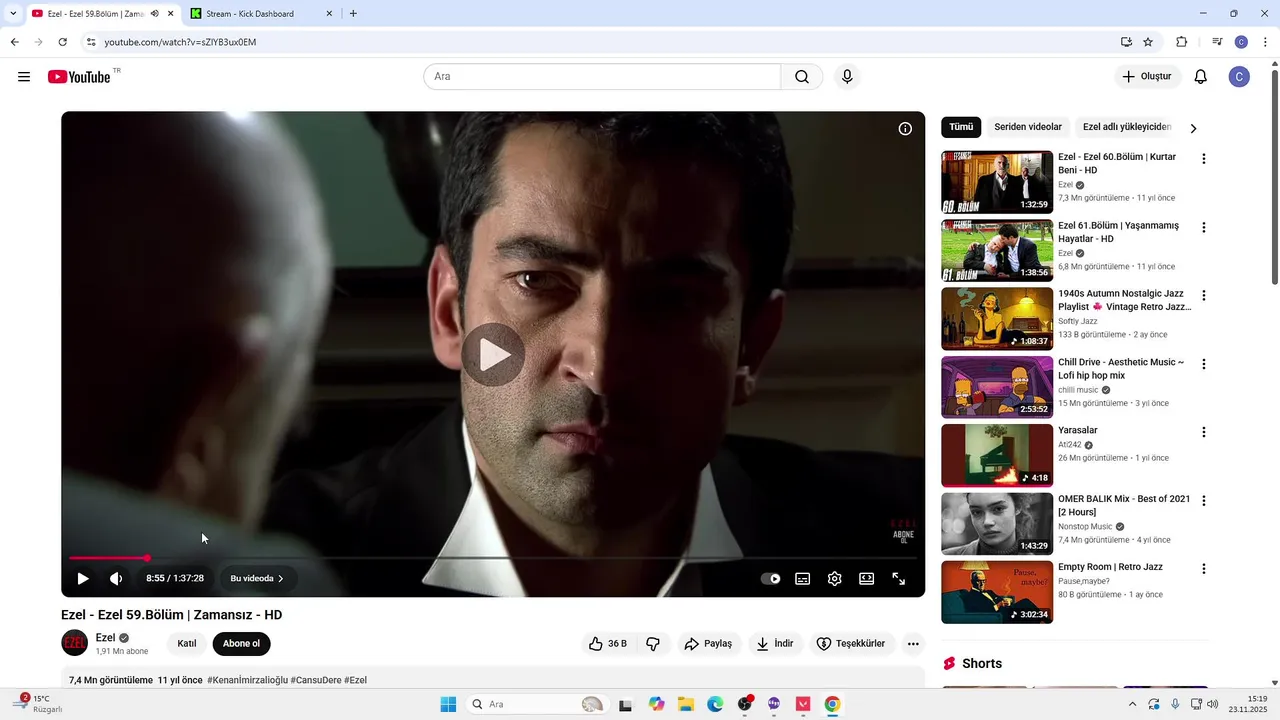Open the Windows Start menu

[x=448, y=704]
